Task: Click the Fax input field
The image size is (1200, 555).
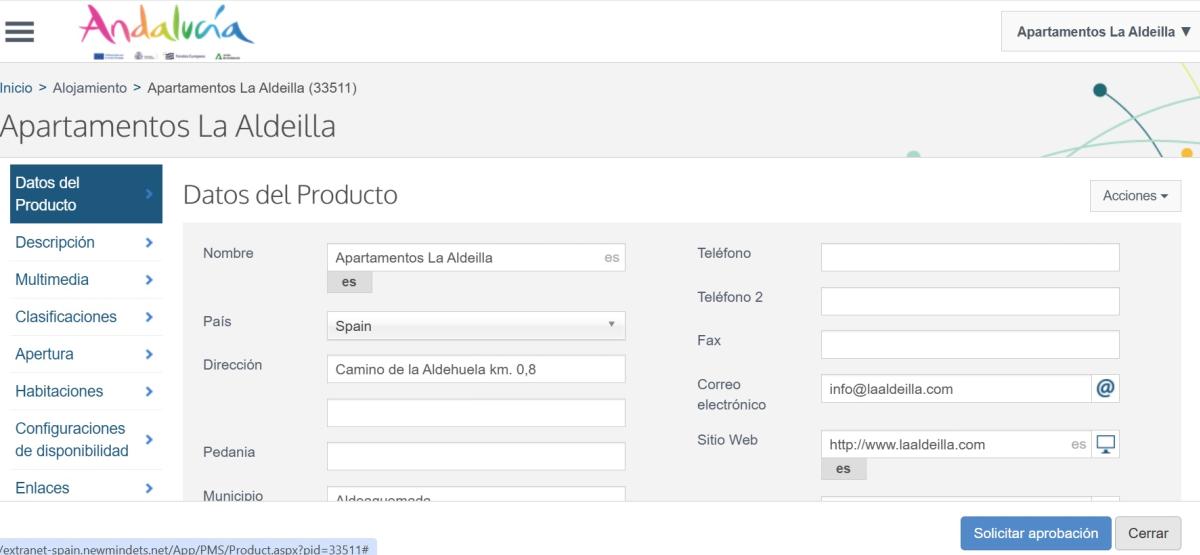Action: (x=970, y=345)
